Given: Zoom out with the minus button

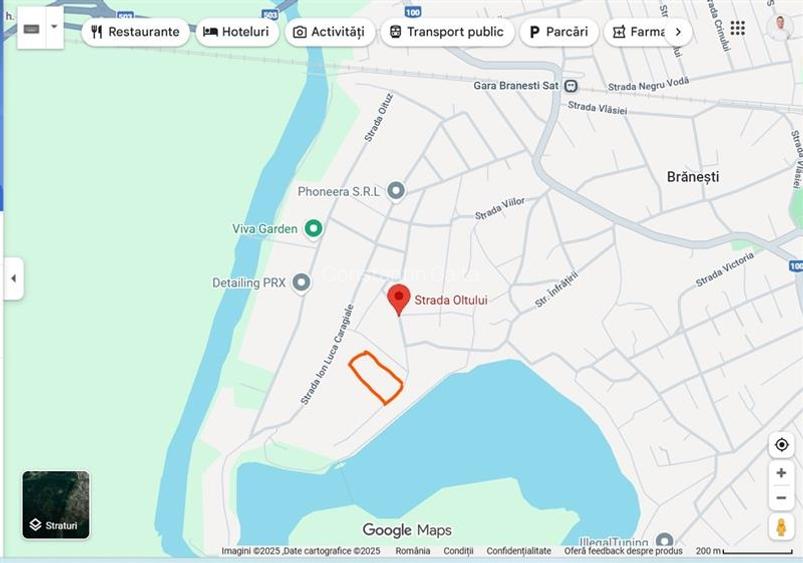Looking at the screenshot, I should pos(781,497).
